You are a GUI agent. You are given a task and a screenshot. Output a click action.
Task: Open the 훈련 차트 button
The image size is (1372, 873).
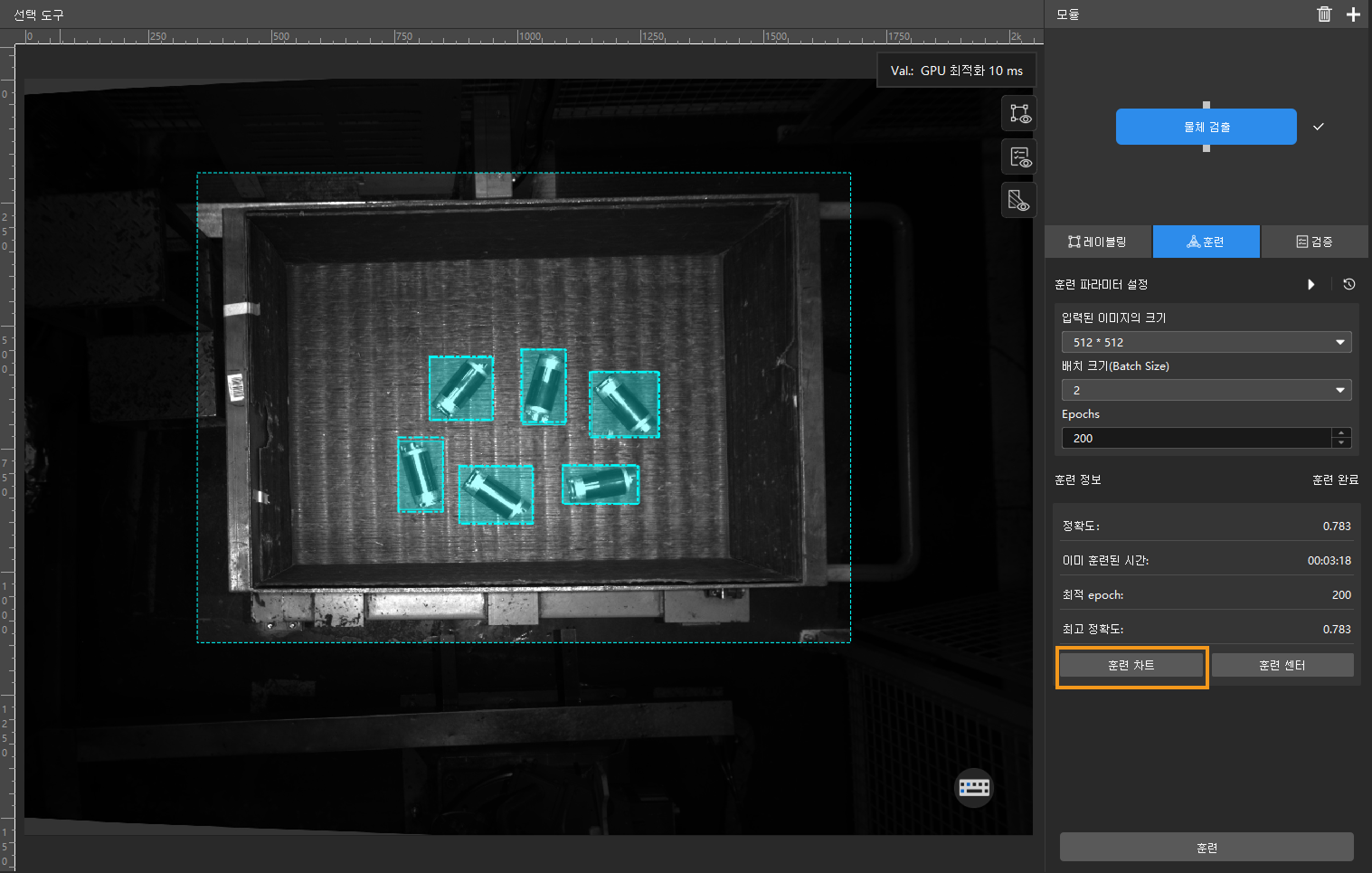point(1131,665)
